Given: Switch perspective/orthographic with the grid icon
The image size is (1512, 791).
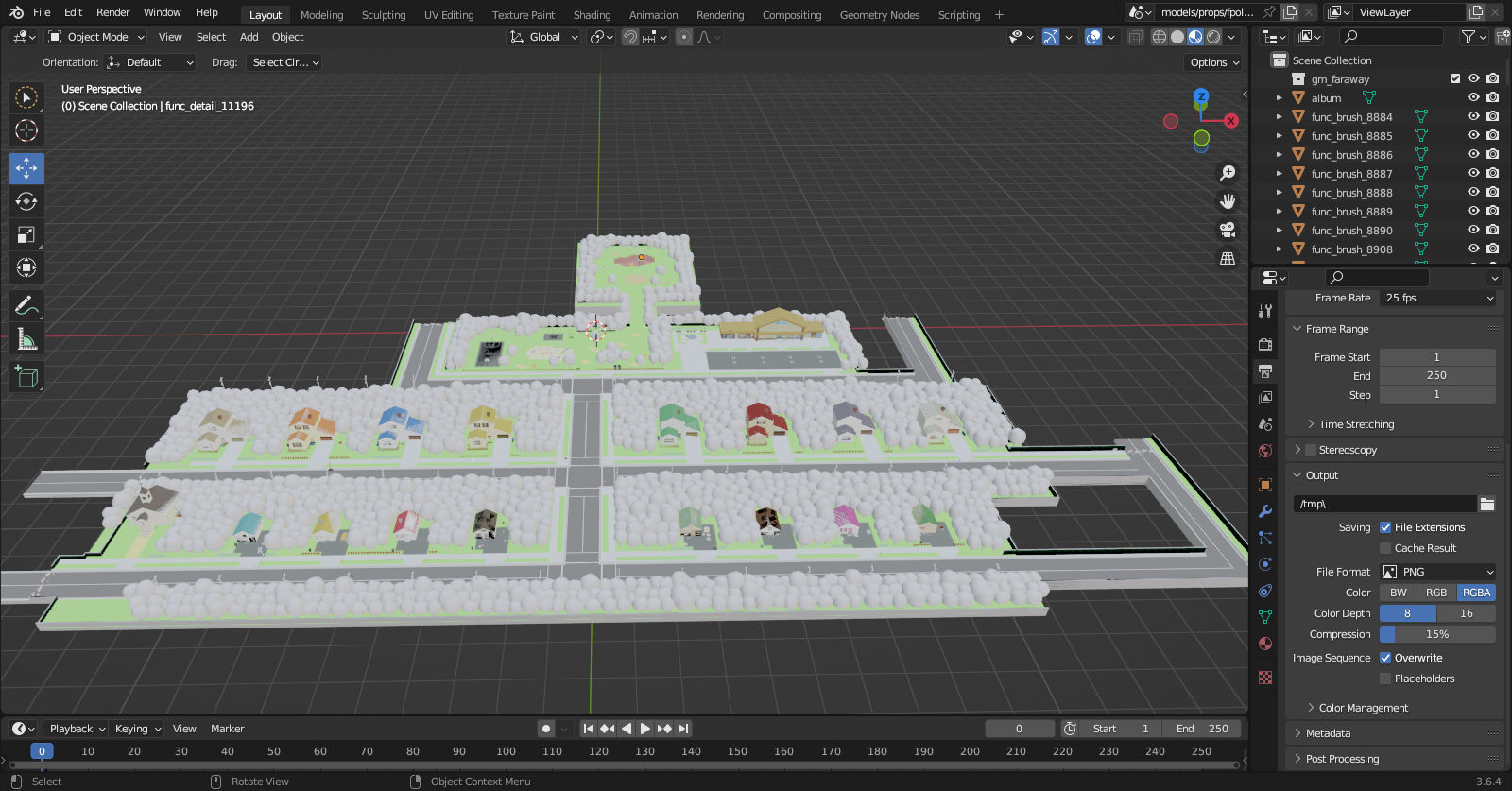Looking at the screenshot, I should point(1228,258).
